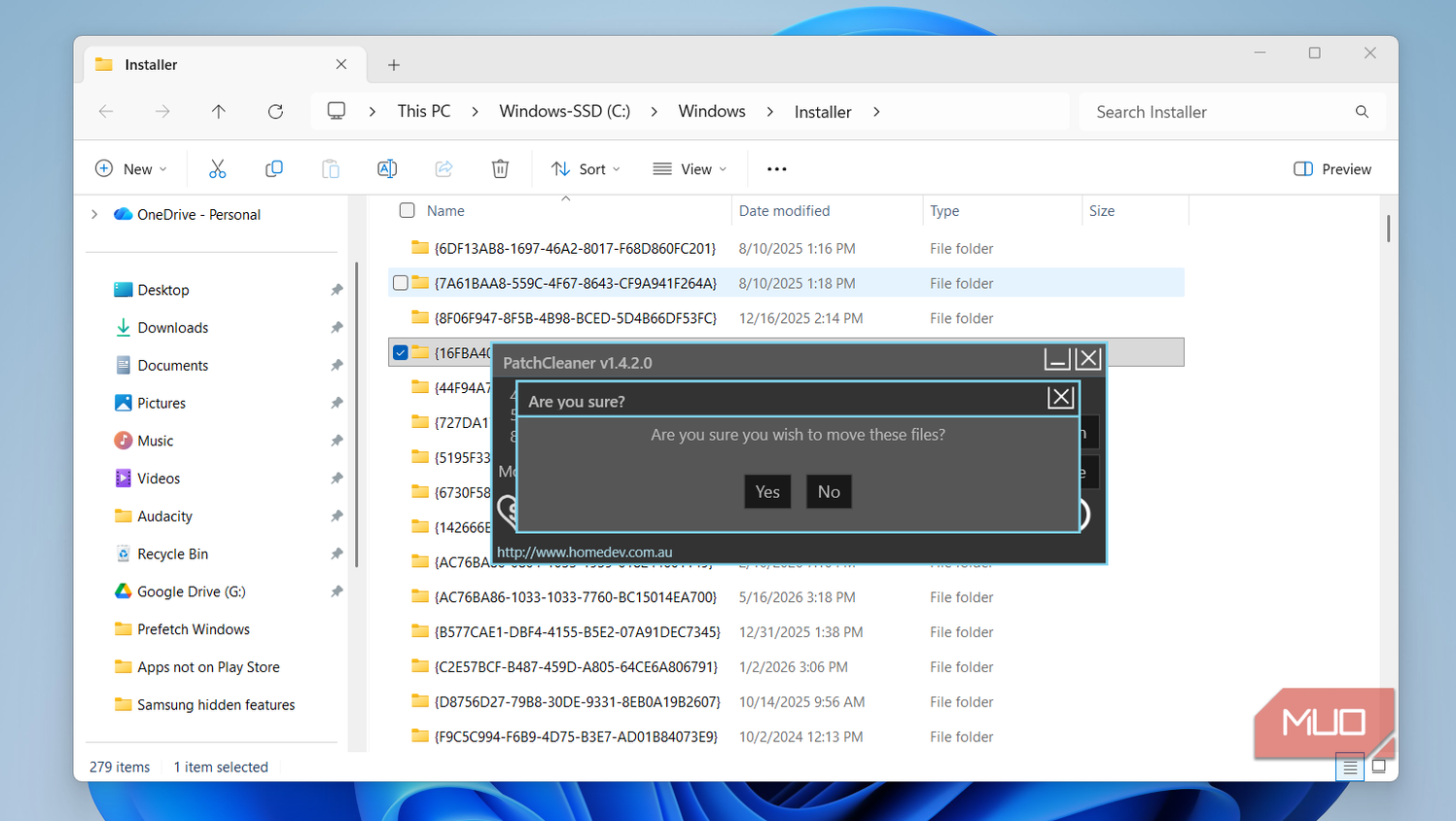Screen dimensions: 1456x821
Task: Open the Sort dropdown menu
Action: pos(586,169)
